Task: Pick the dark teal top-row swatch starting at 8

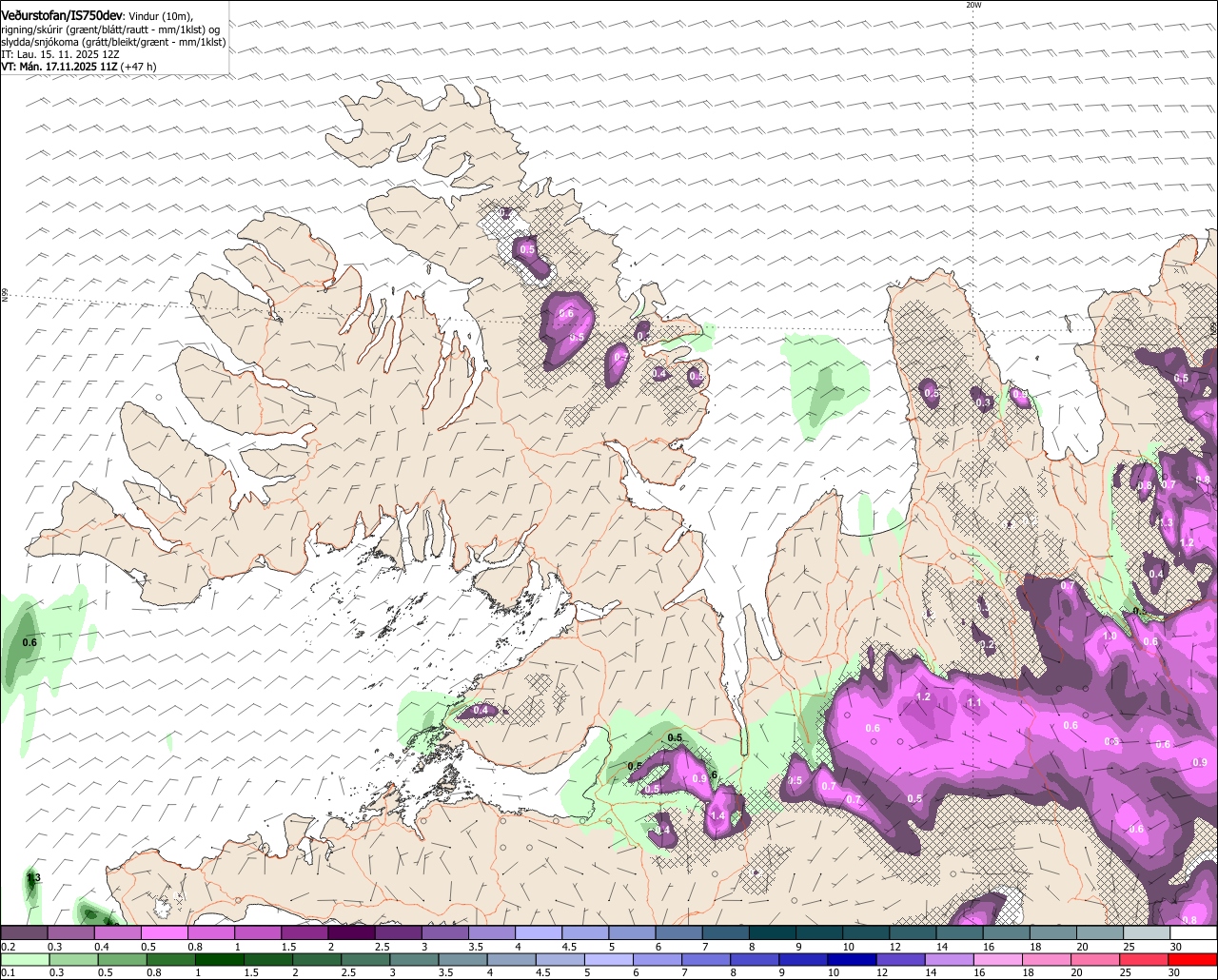Action: (773, 933)
